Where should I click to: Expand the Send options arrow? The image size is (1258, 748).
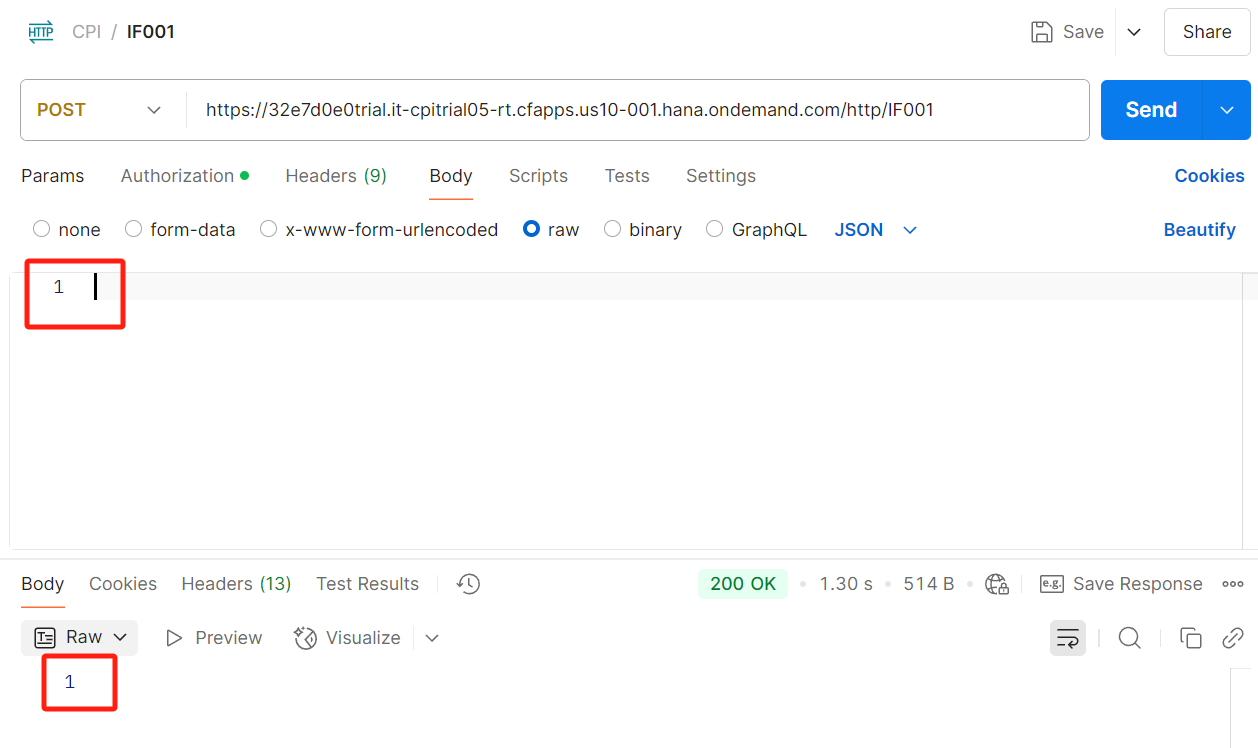tap(1227, 110)
